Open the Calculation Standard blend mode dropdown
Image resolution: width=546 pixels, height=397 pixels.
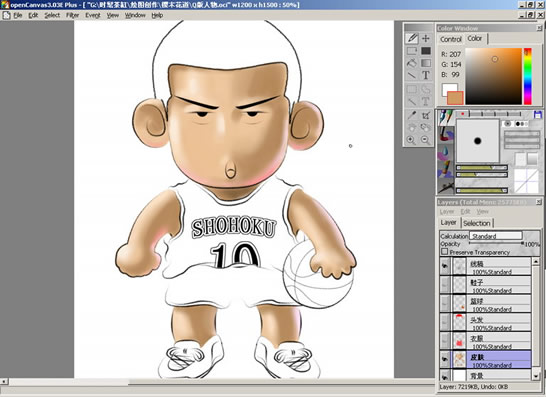(496, 236)
